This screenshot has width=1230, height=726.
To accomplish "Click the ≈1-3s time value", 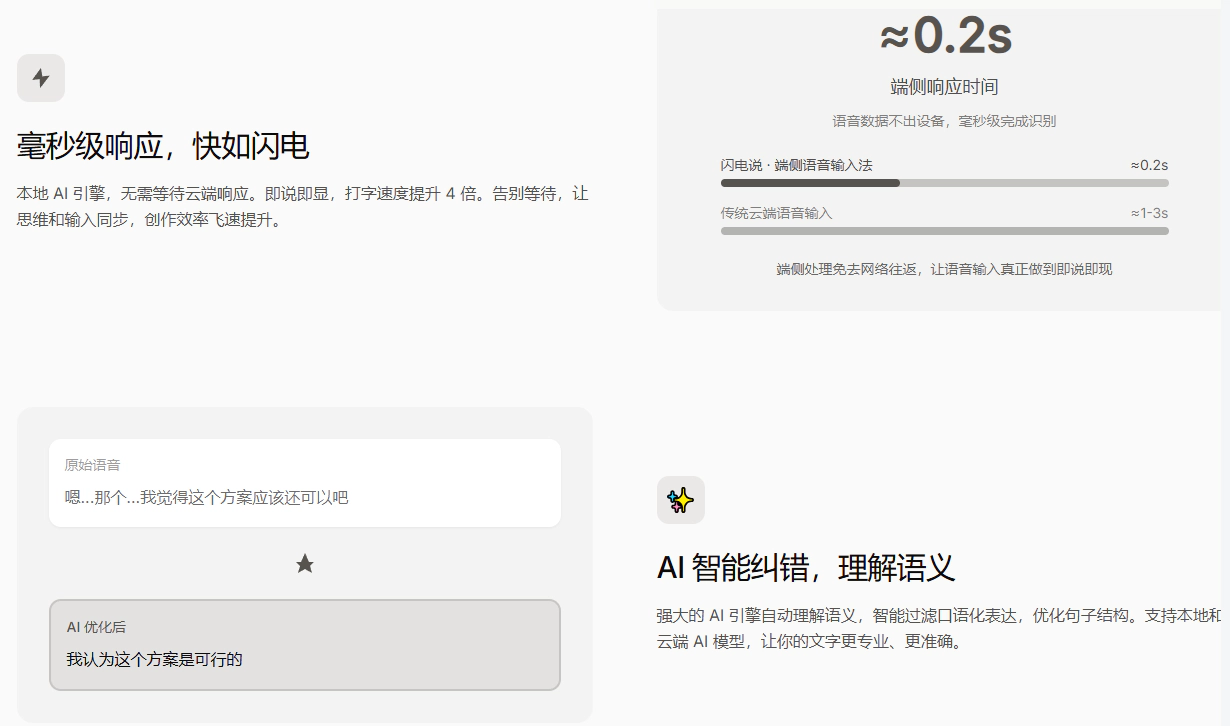I will tap(1149, 213).
